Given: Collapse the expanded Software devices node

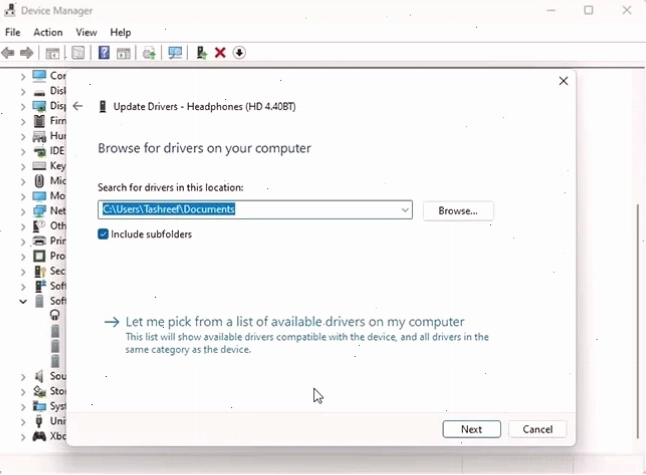Looking at the screenshot, I should tap(23, 301).
